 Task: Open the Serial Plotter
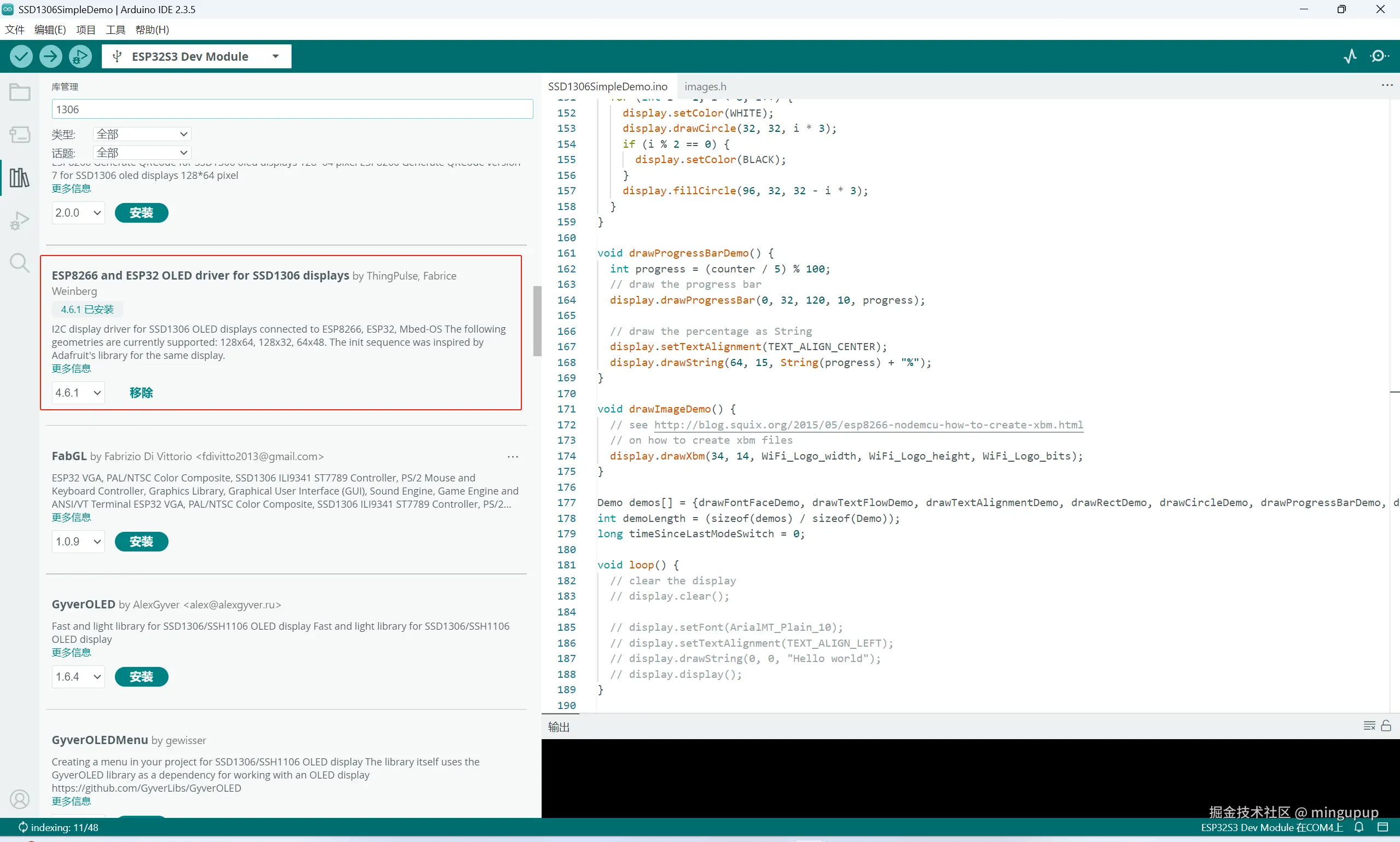[1350, 56]
